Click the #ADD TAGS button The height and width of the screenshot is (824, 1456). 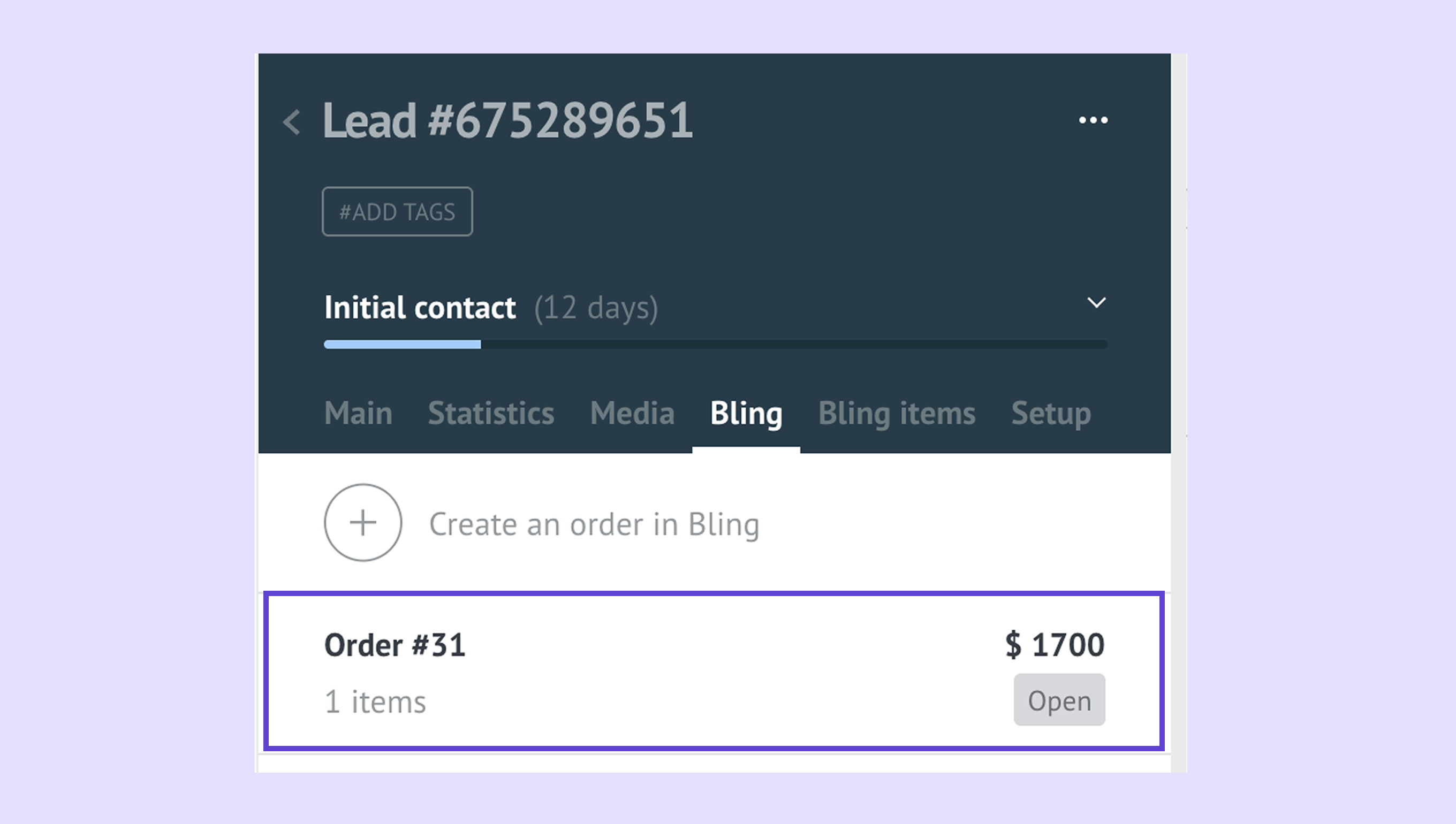click(x=397, y=212)
